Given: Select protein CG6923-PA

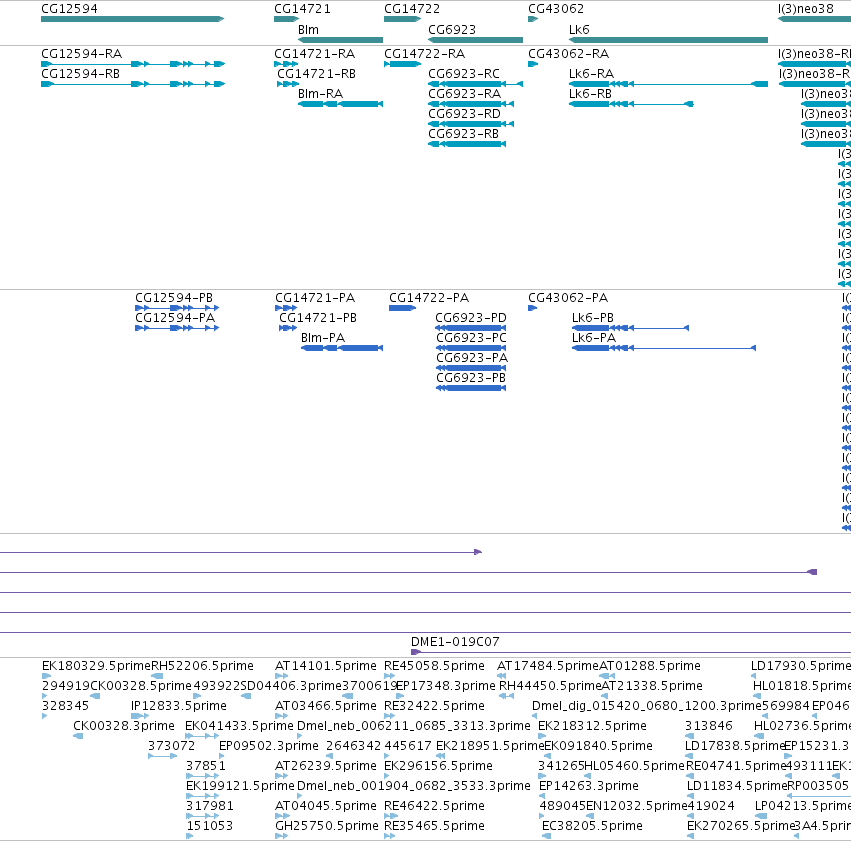Looking at the screenshot, I should coord(472,358).
